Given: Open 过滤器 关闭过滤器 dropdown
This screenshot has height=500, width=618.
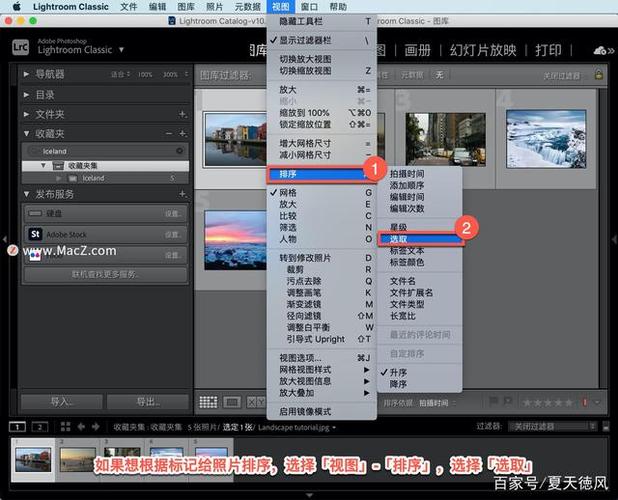Looking at the screenshot, I should (553, 426).
